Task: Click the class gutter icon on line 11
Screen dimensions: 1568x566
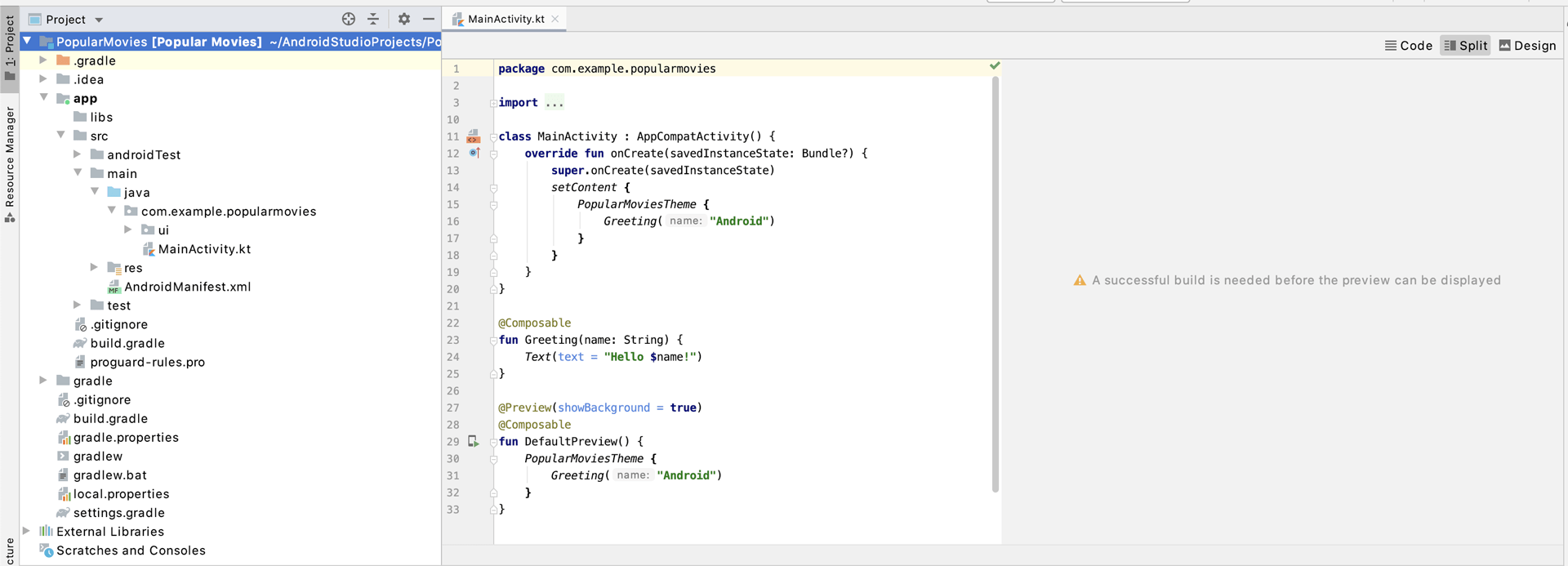Action: [473, 136]
